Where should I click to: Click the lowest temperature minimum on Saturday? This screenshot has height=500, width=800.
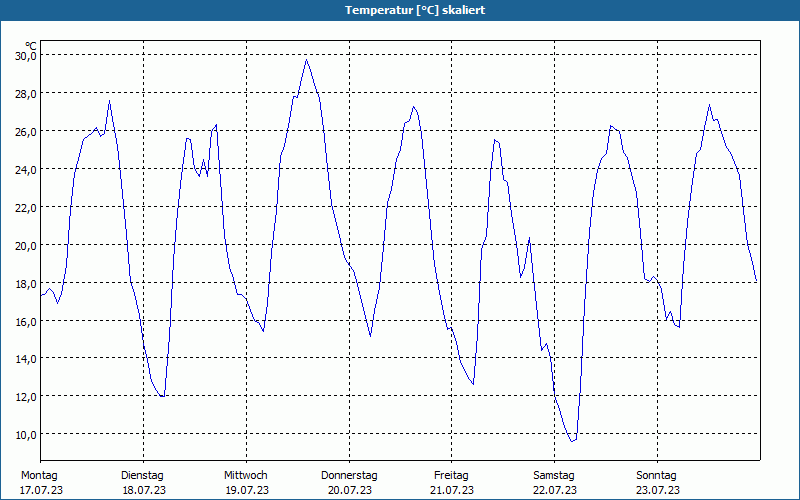click(572, 441)
